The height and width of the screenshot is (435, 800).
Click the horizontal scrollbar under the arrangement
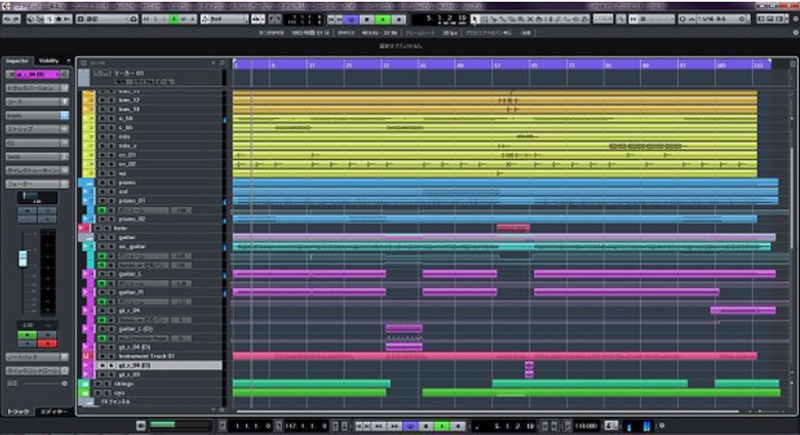tap(487, 411)
